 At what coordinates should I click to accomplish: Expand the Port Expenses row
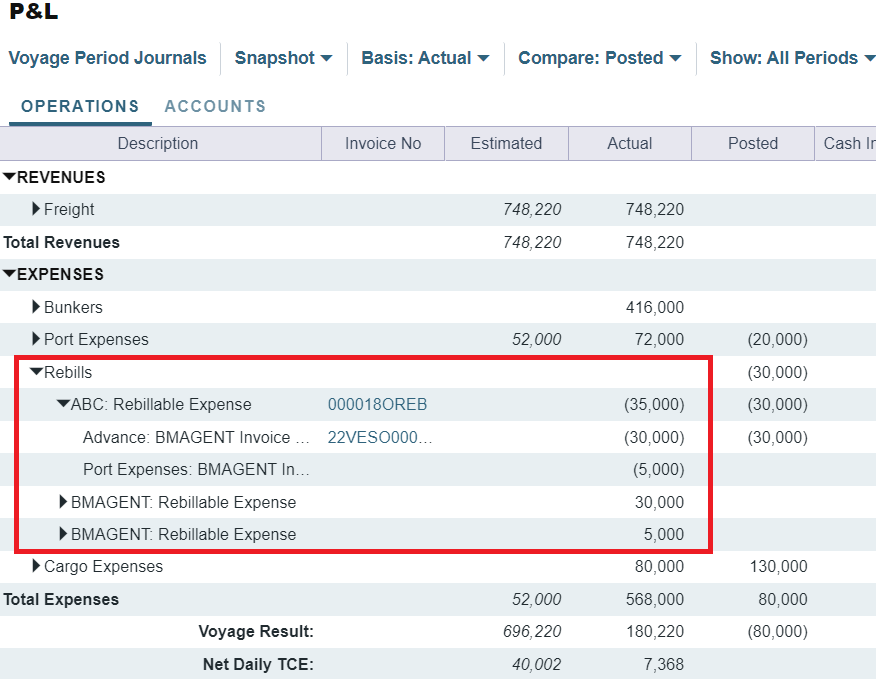[x=37, y=339]
